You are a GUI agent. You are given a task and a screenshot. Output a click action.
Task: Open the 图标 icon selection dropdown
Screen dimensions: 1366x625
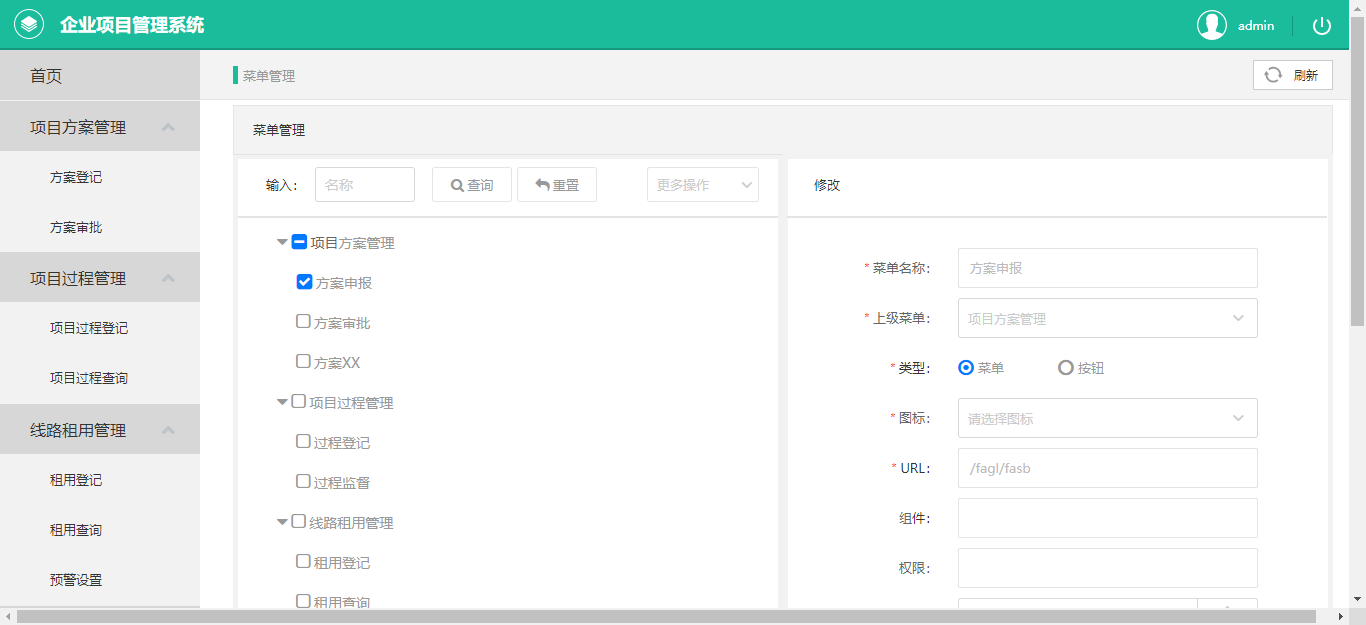point(1108,418)
